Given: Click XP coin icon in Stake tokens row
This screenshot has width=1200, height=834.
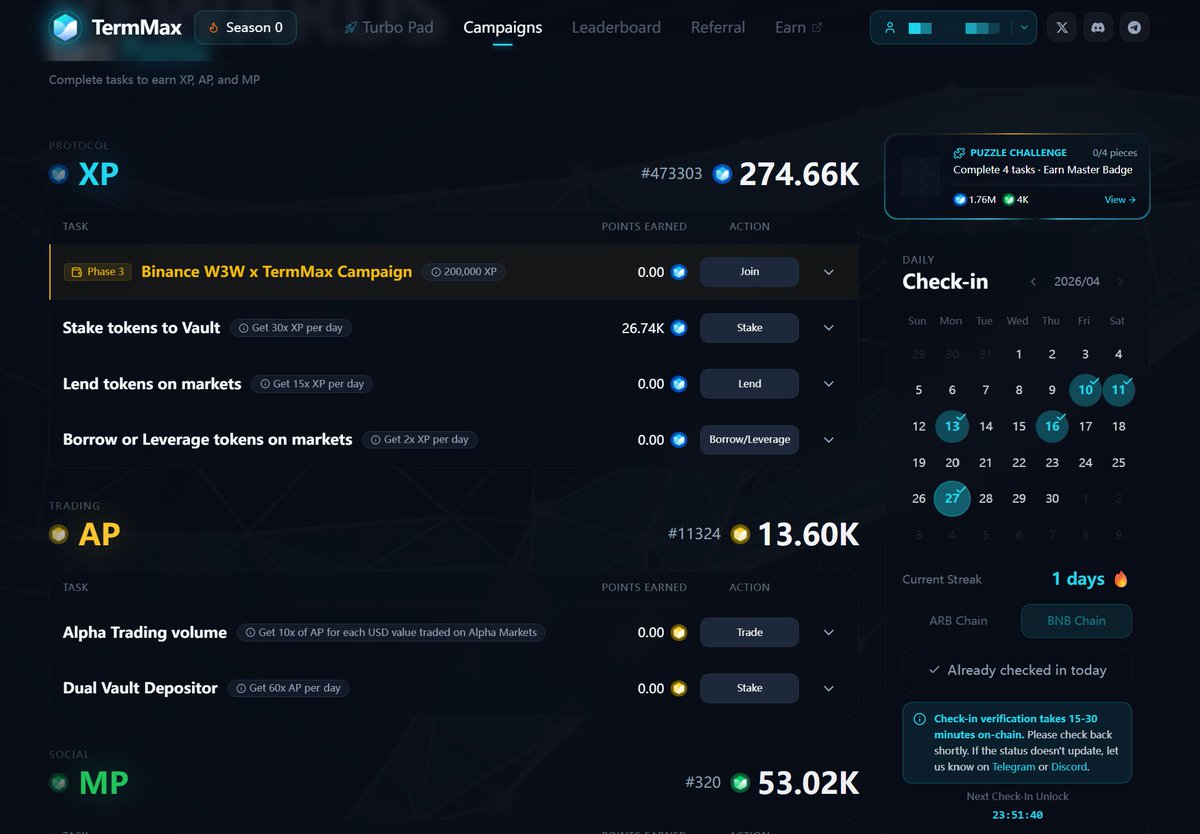Looking at the screenshot, I should pyautogui.click(x=679, y=328).
